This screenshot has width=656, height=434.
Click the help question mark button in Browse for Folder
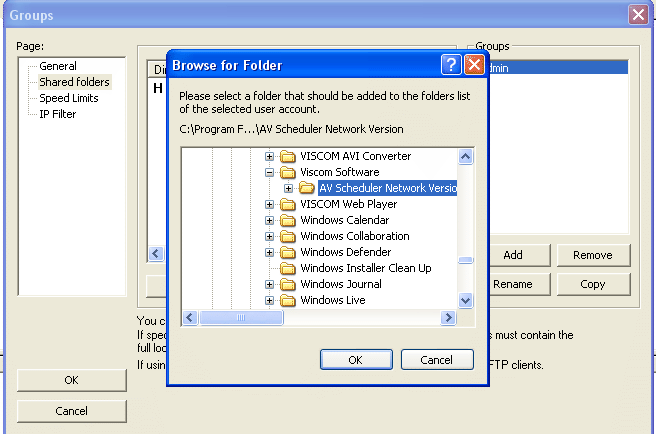coord(451,65)
